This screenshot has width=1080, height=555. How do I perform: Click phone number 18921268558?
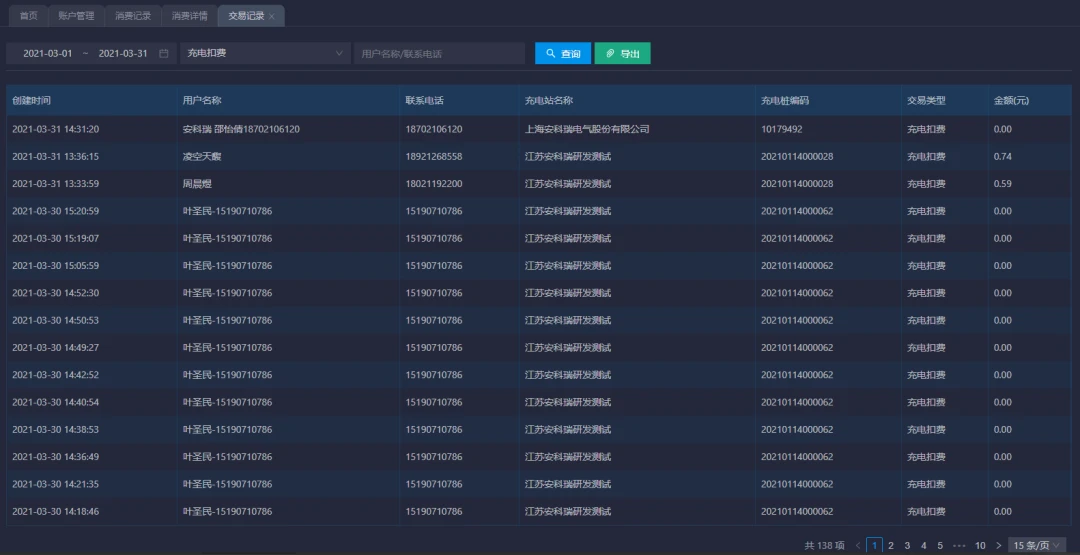(434, 157)
